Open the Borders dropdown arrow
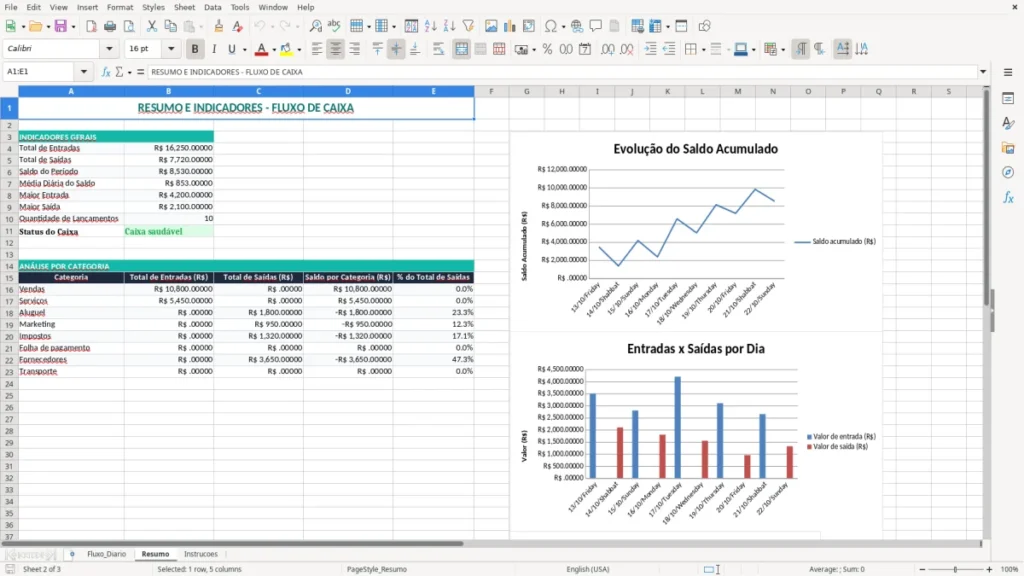The image size is (1024, 576). [x=703, y=50]
